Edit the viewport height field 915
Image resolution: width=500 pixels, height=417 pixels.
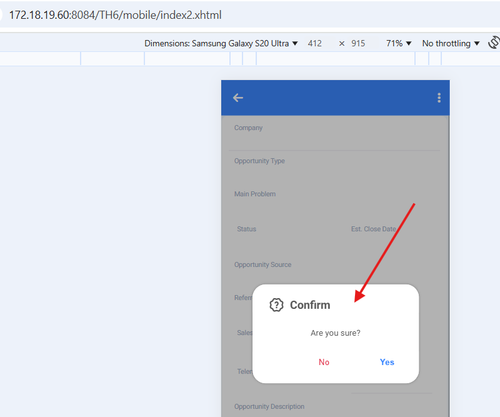(358, 43)
